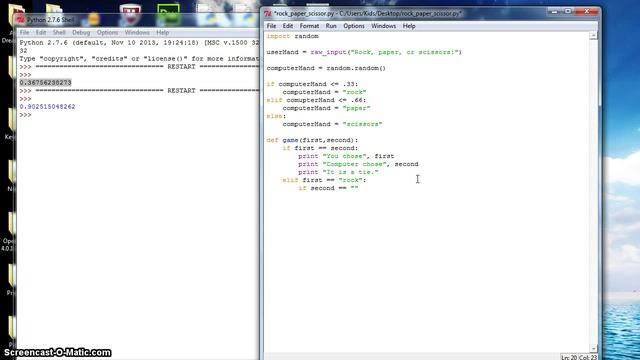Close the rock_paper_scissor.py editor window
Viewport: 640px width, 360px height.
587,12
